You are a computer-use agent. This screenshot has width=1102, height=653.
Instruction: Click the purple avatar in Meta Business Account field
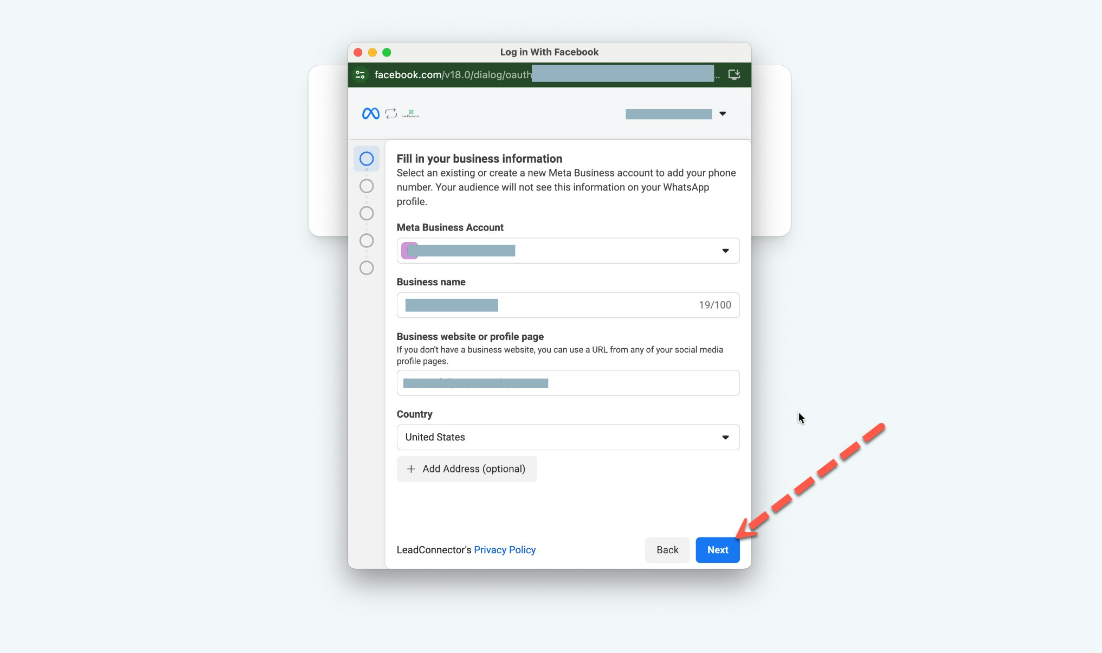click(409, 250)
